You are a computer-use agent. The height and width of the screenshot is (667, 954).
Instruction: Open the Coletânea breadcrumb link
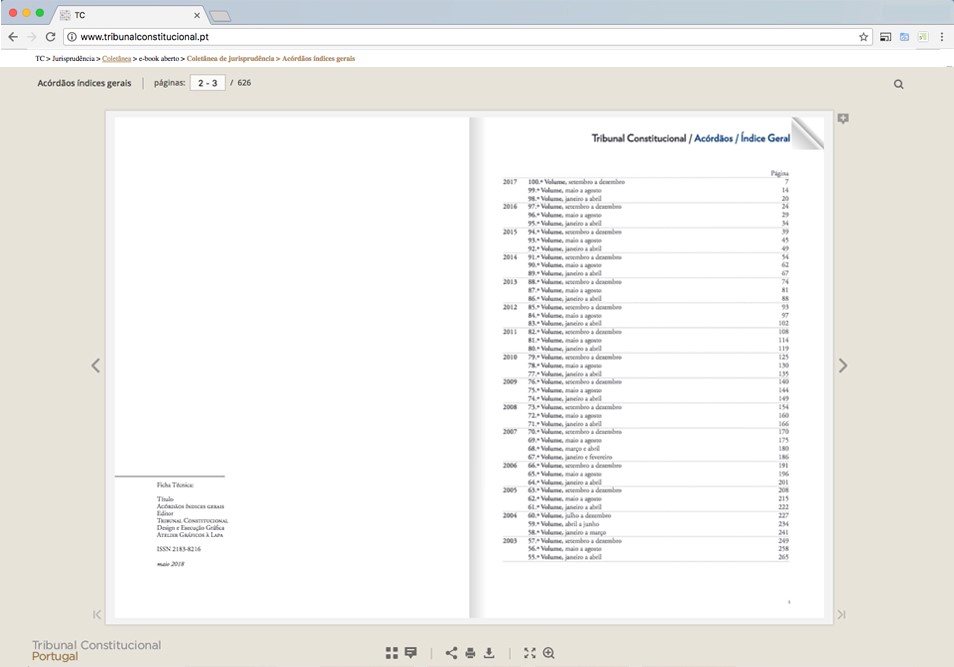point(116,59)
